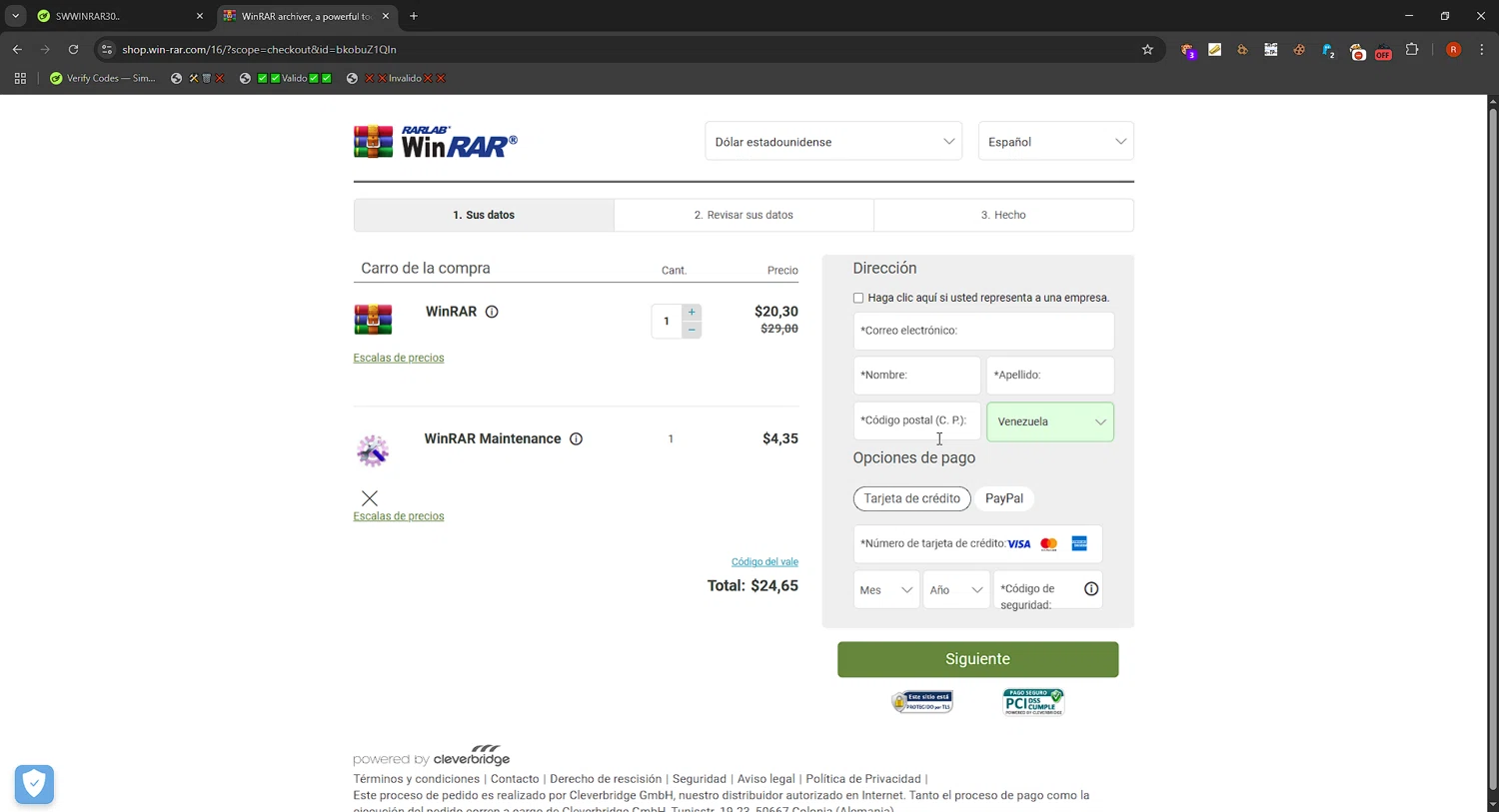Open the extension showing red OFF badge
Viewport: 1499px width, 812px height.
pos(1383,51)
